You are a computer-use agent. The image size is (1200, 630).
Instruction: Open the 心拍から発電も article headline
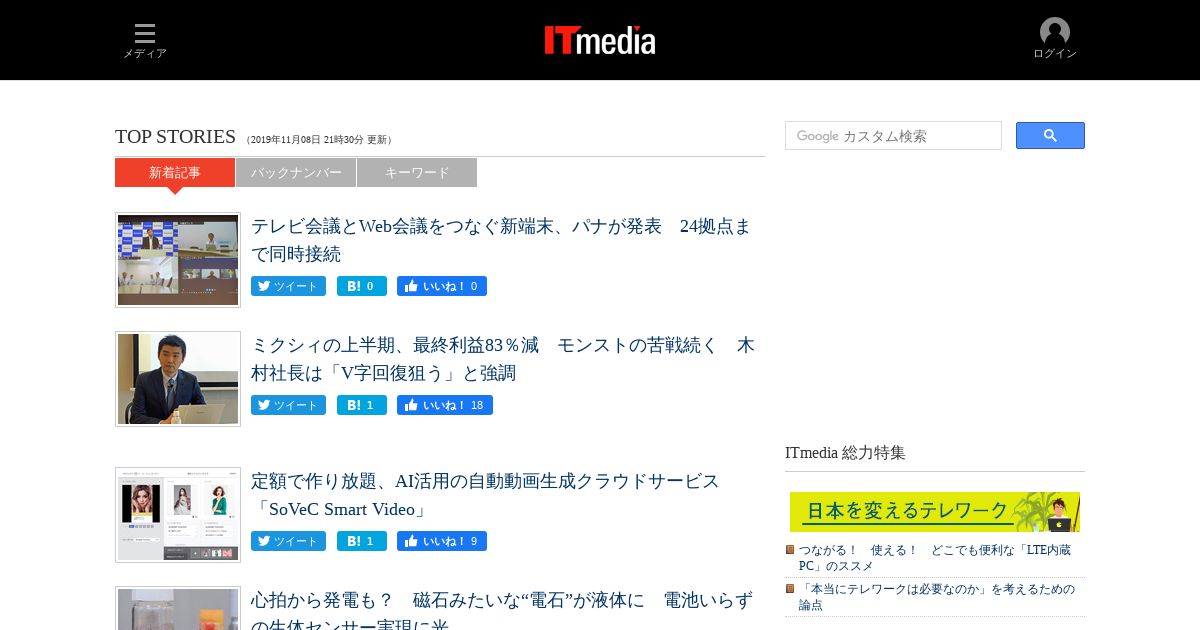[x=502, y=609]
